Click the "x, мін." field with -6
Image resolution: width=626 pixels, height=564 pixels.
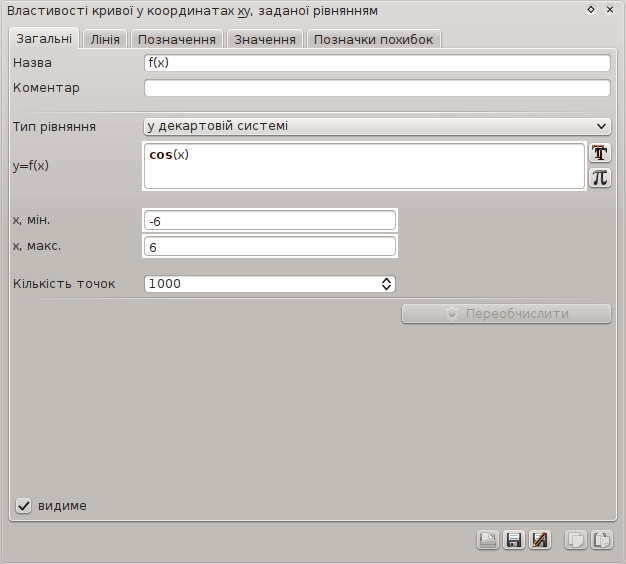click(270, 221)
